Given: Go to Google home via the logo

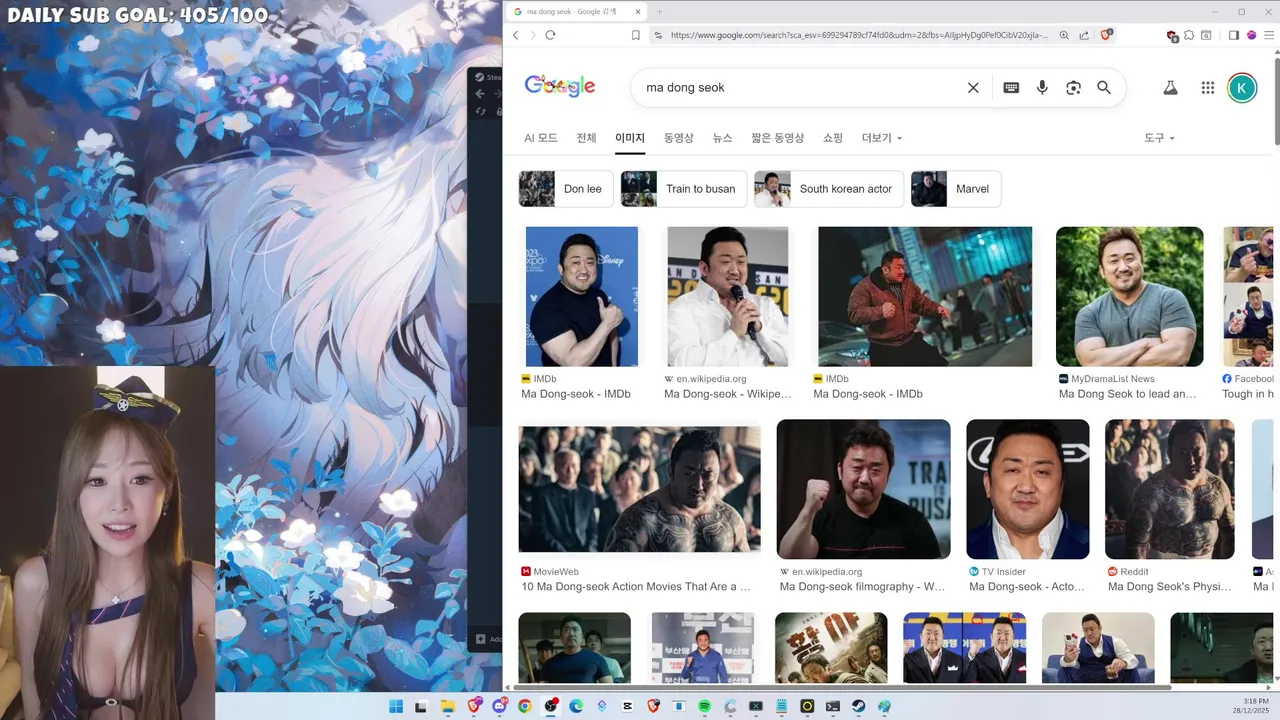Looking at the screenshot, I should click(560, 86).
